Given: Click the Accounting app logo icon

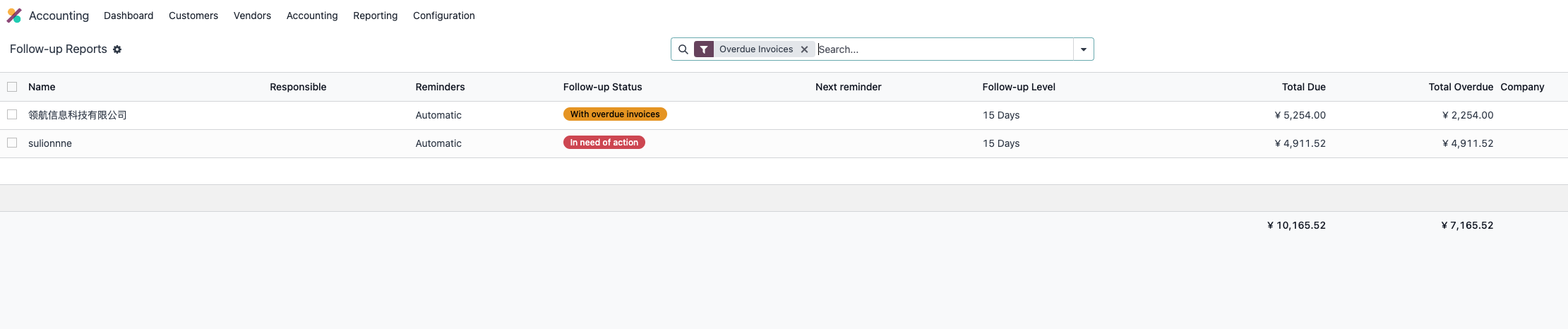Looking at the screenshot, I should tap(14, 16).
